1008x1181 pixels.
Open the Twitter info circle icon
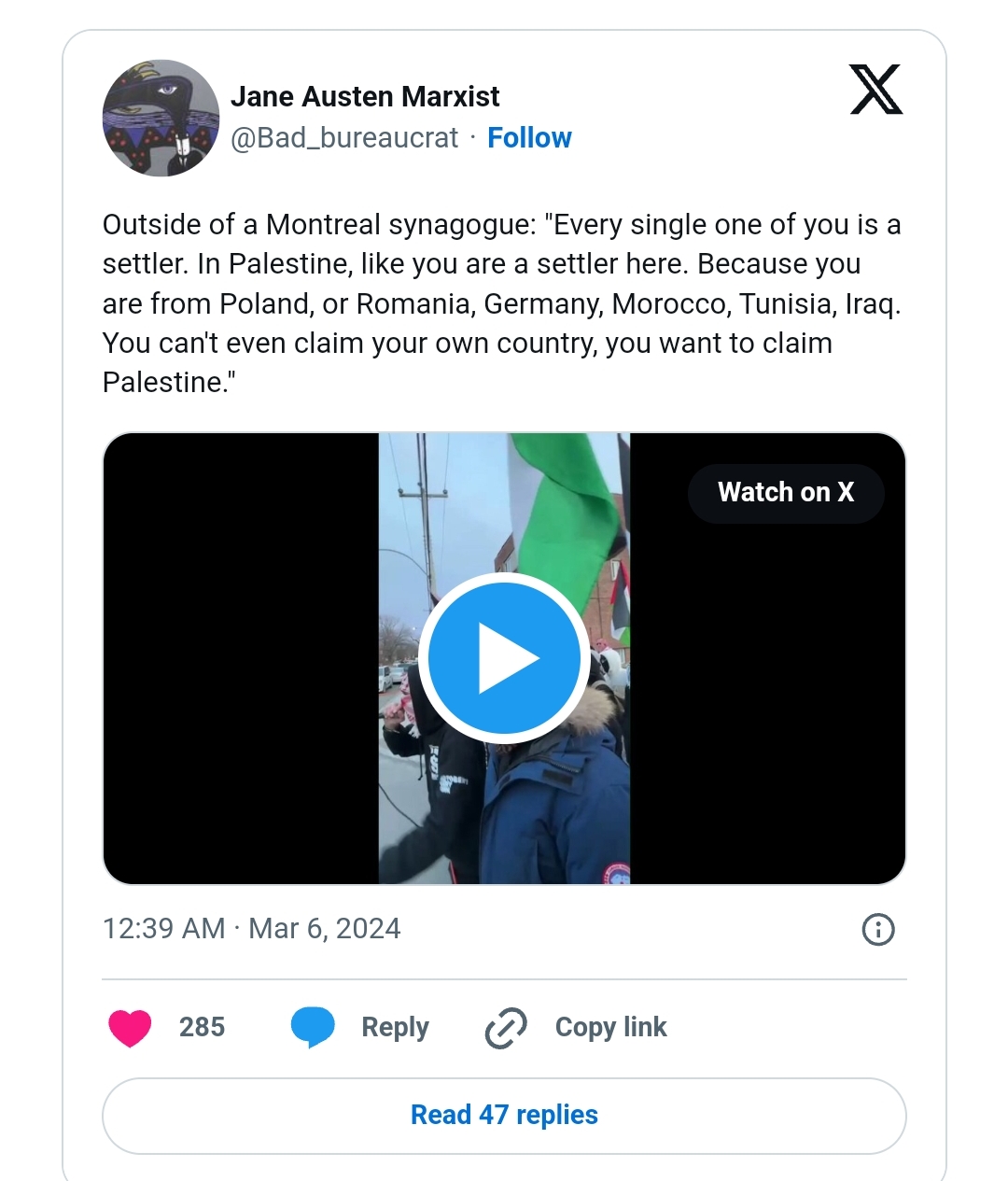(x=878, y=929)
